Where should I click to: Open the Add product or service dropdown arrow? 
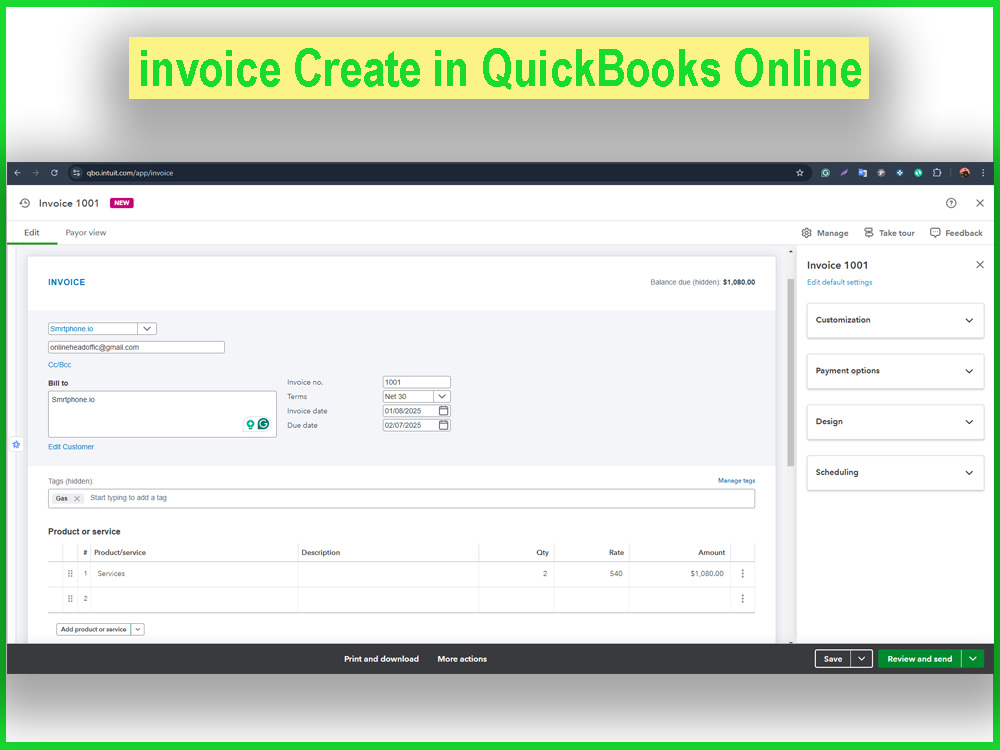[138, 629]
